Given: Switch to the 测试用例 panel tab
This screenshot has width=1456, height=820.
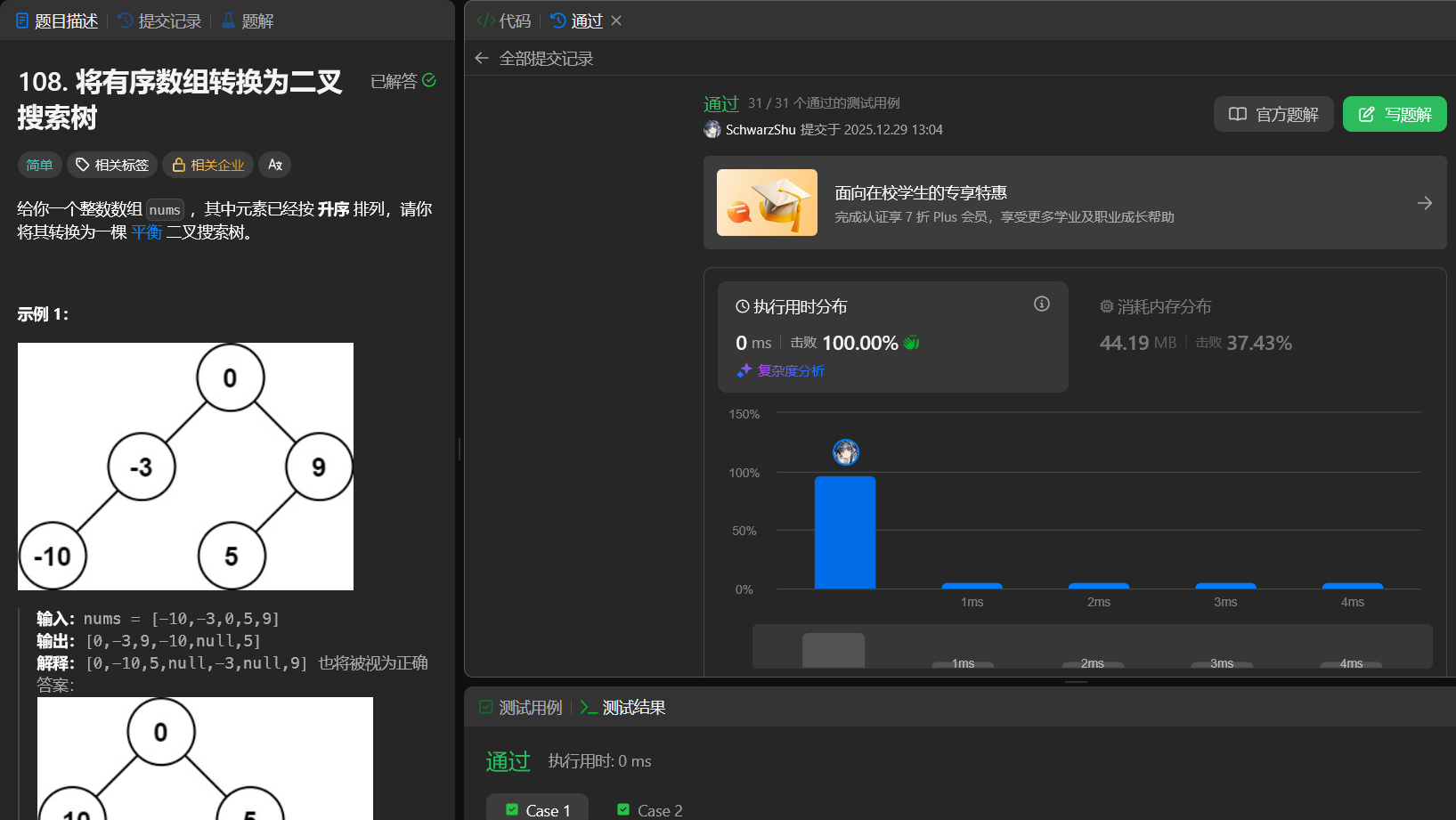Looking at the screenshot, I should coord(521,707).
